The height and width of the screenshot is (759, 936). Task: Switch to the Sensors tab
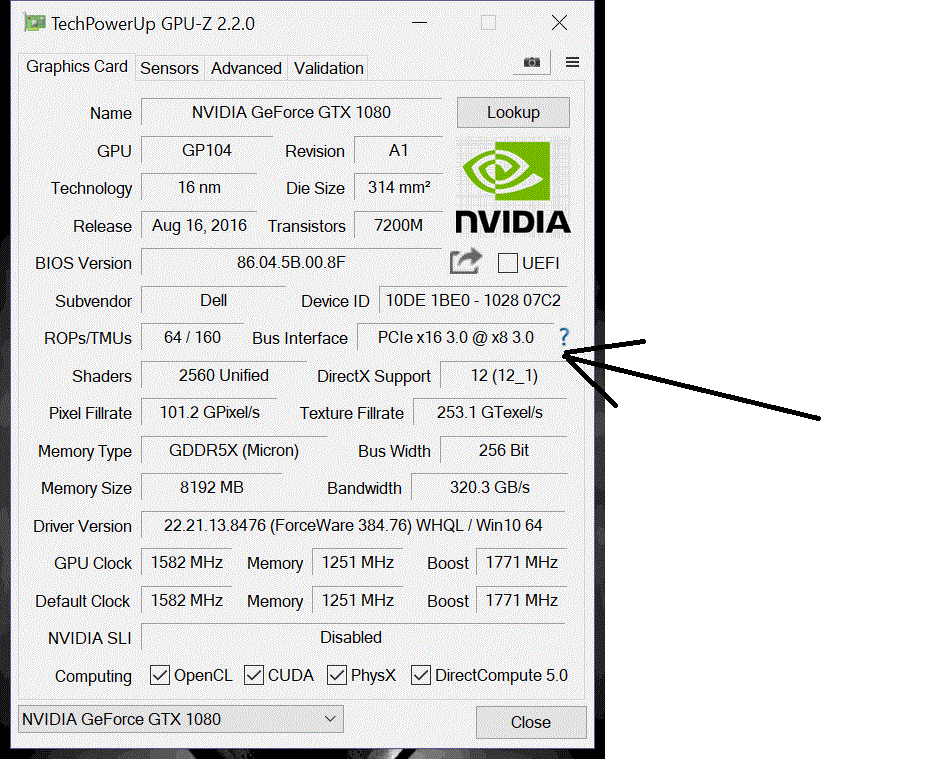click(x=169, y=68)
